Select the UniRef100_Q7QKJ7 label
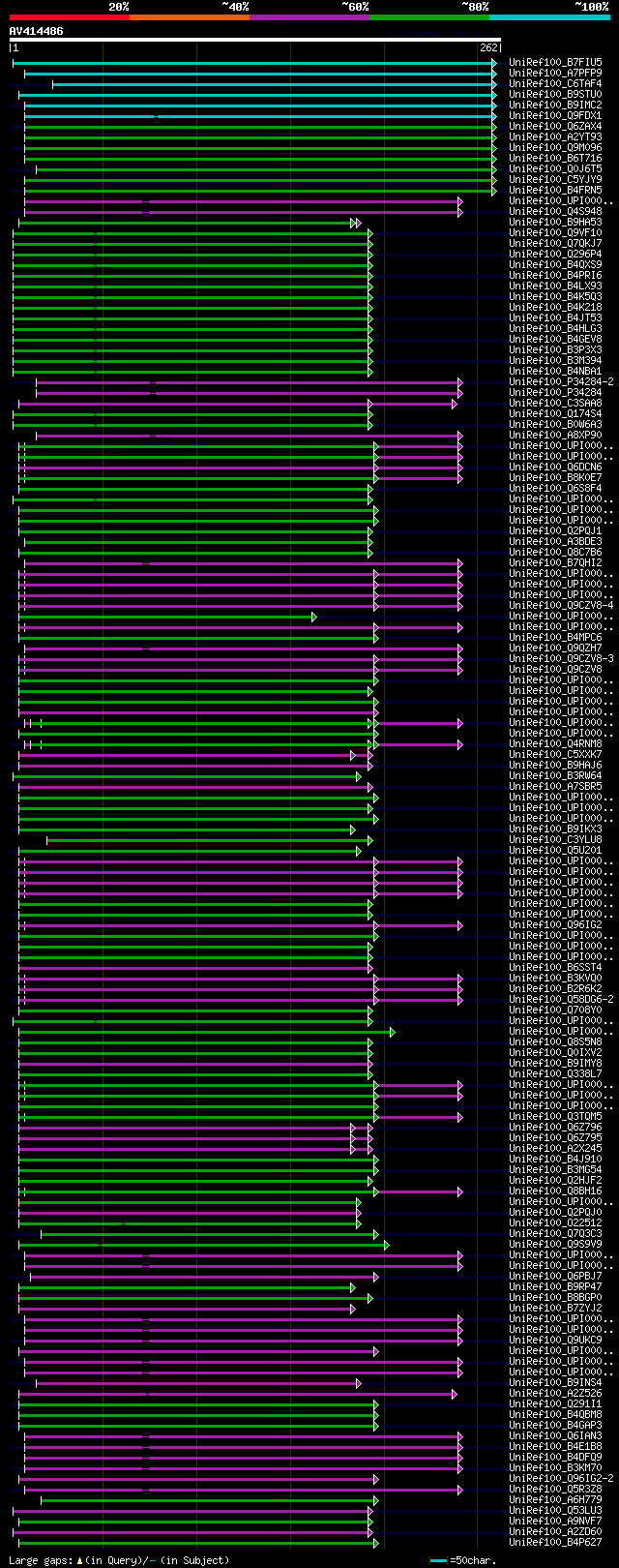Image resolution: width=619 pixels, height=1568 pixels. [x=555, y=243]
